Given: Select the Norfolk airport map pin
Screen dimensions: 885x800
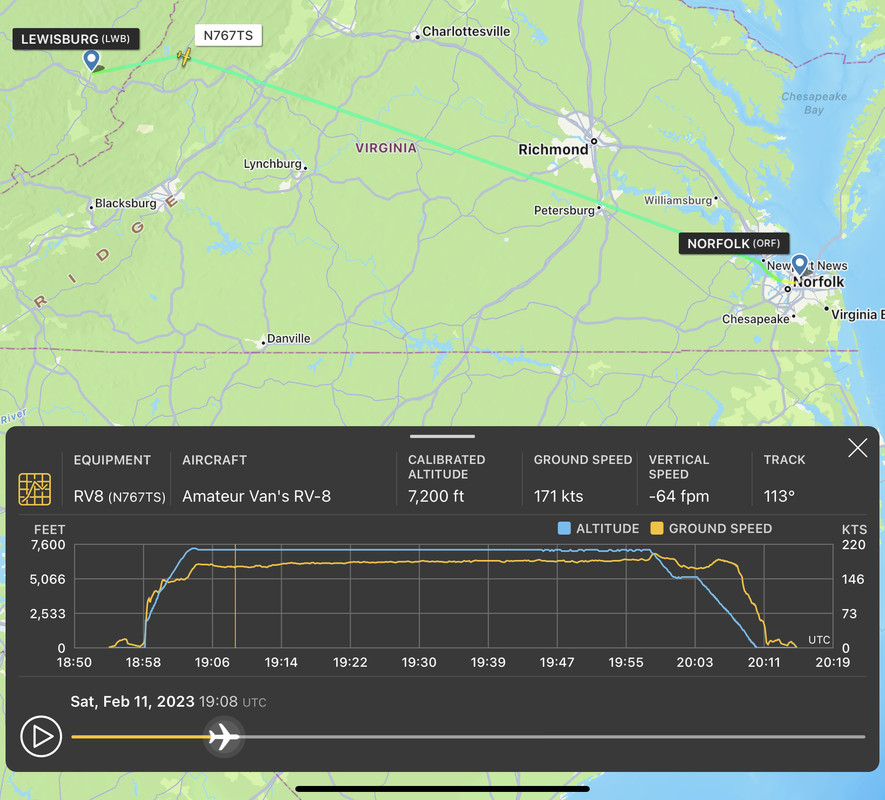Looking at the screenshot, I should click(799, 264).
